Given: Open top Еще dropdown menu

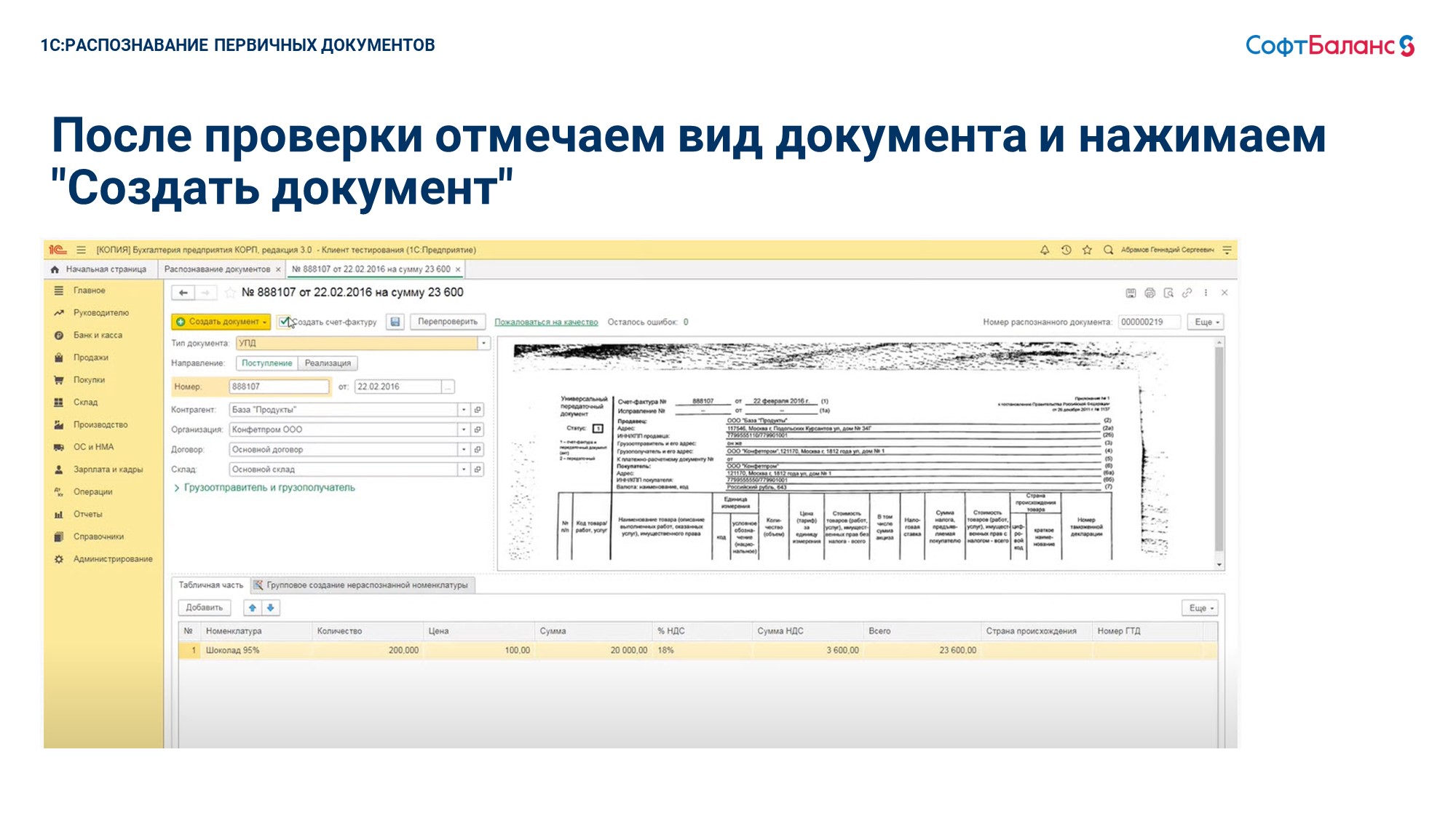Looking at the screenshot, I should point(1205,322).
